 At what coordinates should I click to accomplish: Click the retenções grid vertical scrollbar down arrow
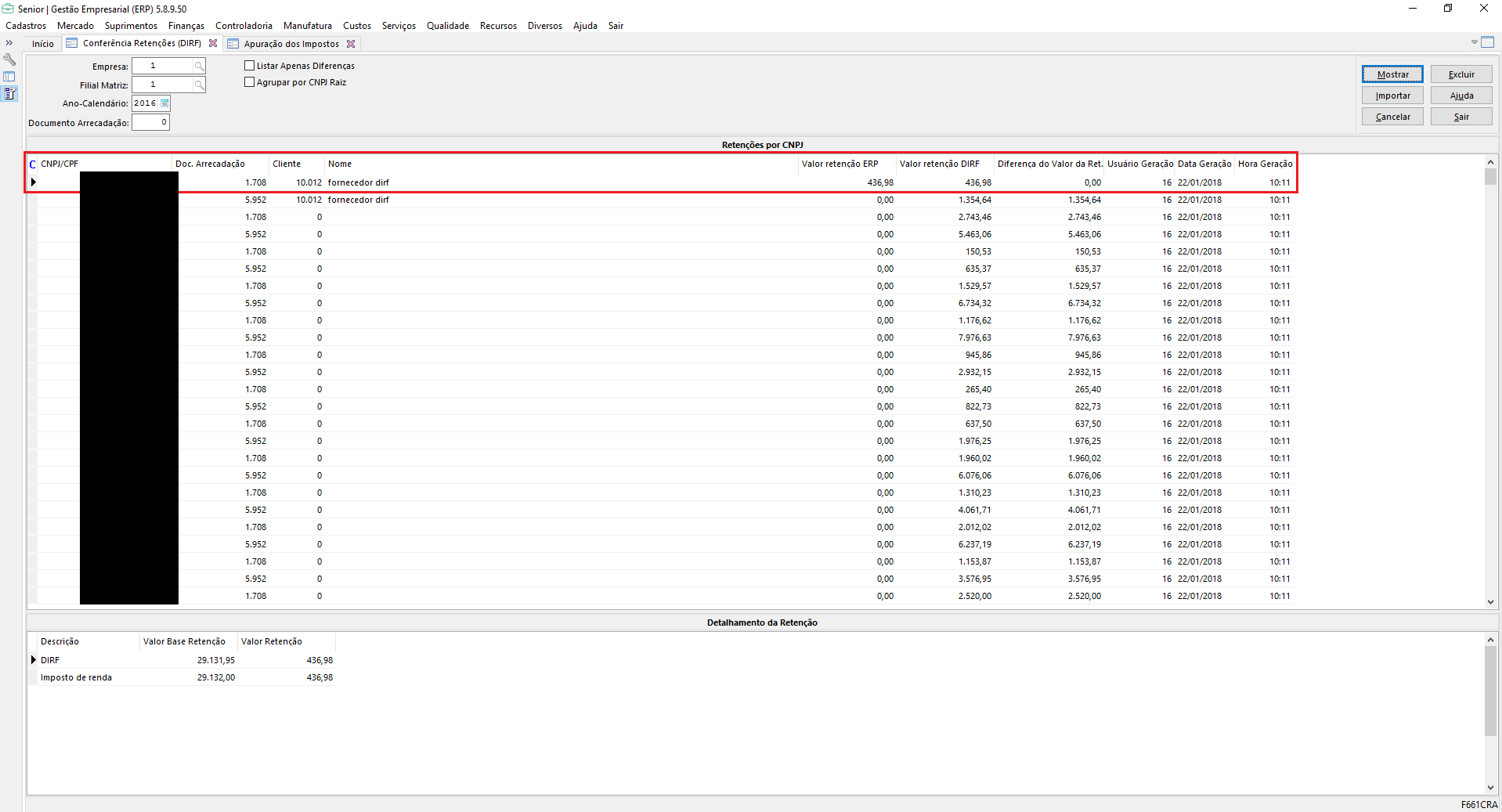coord(1490,602)
